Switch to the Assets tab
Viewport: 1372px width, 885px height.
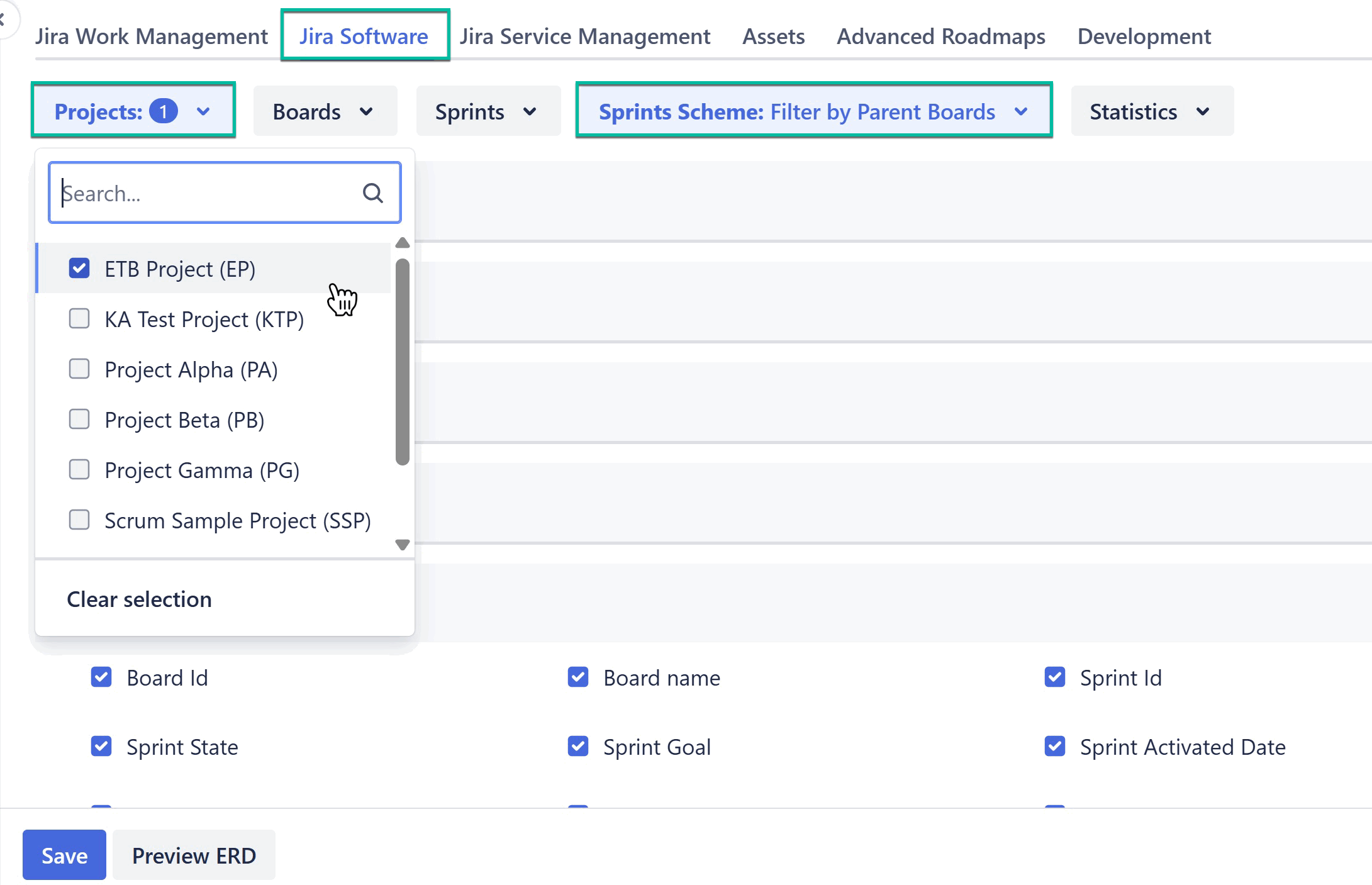(x=773, y=36)
